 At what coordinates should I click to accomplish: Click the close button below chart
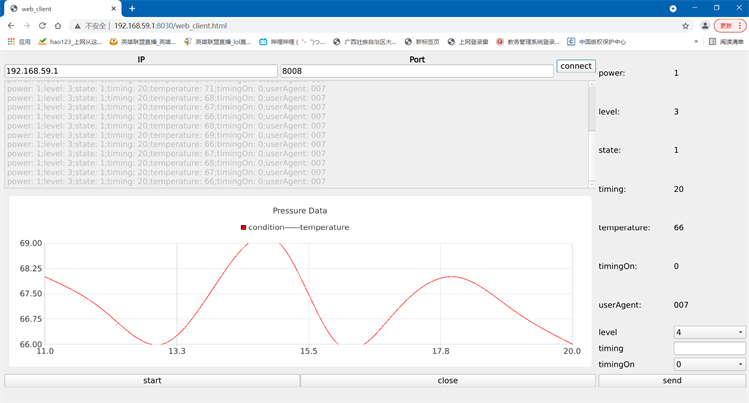pos(448,380)
